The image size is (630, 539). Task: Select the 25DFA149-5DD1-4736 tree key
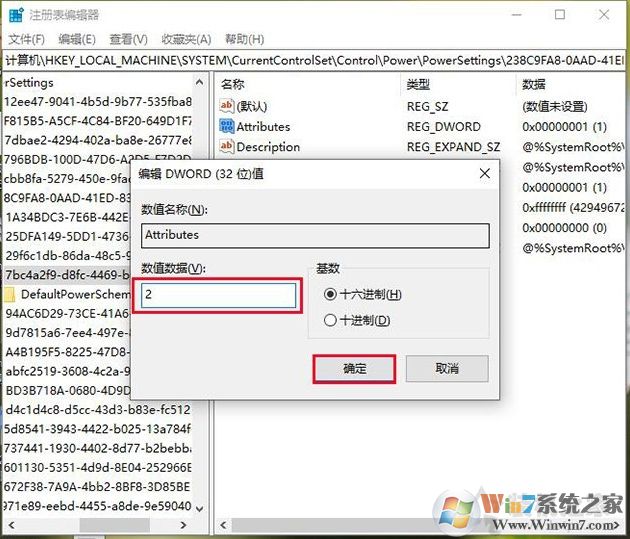pyautogui.click(x=68, y=237)
